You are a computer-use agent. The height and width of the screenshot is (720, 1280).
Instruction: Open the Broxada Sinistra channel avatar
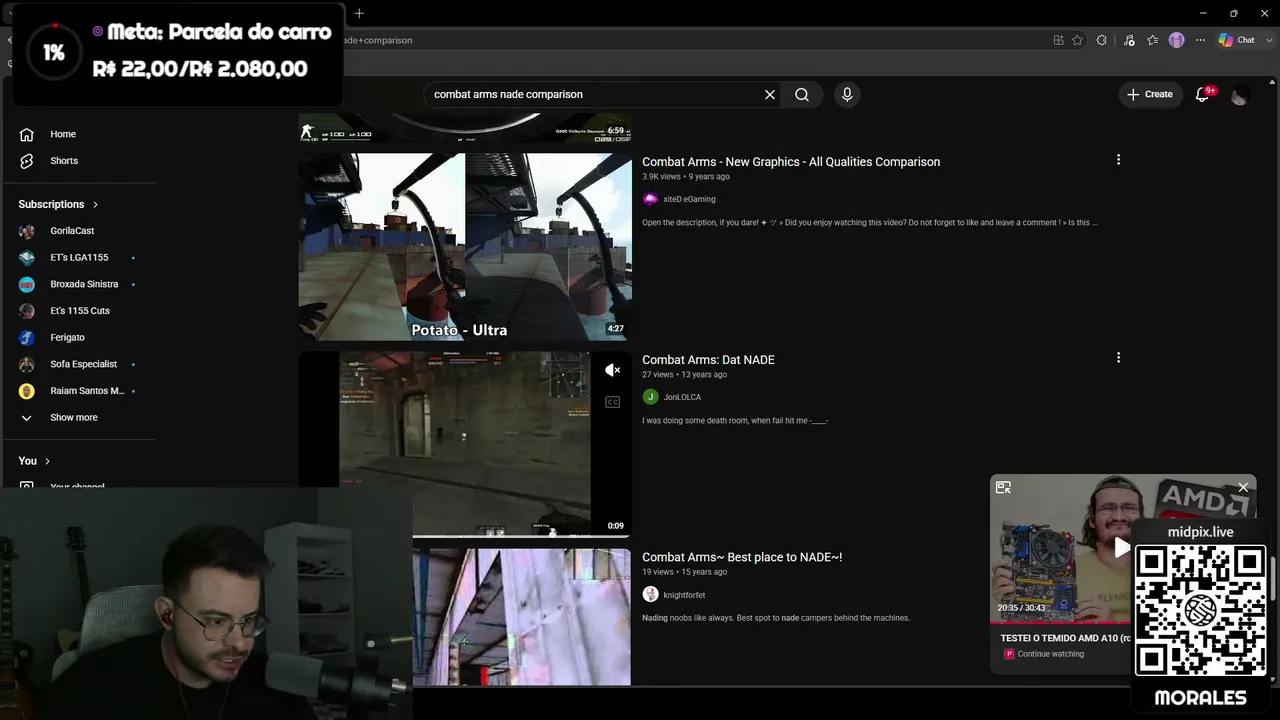tap(27, 284)
